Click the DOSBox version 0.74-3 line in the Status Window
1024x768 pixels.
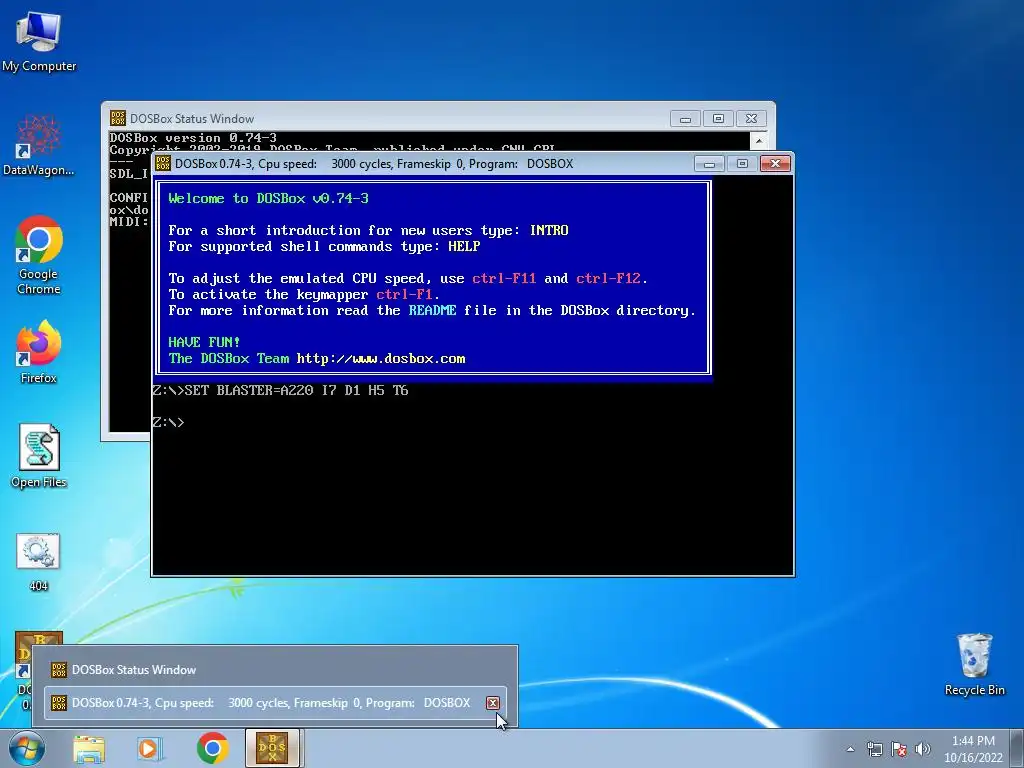point(193,138)
